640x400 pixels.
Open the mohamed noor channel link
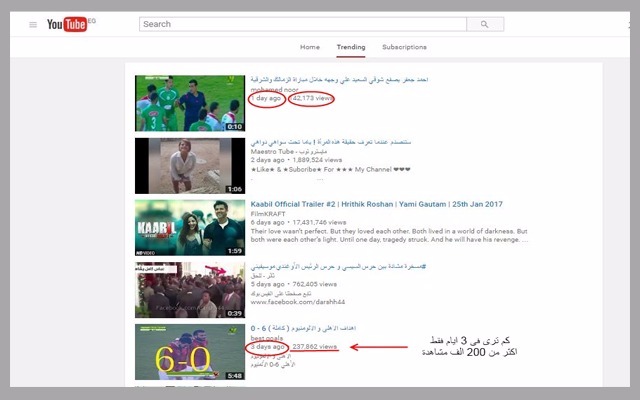tap(274, 88)
